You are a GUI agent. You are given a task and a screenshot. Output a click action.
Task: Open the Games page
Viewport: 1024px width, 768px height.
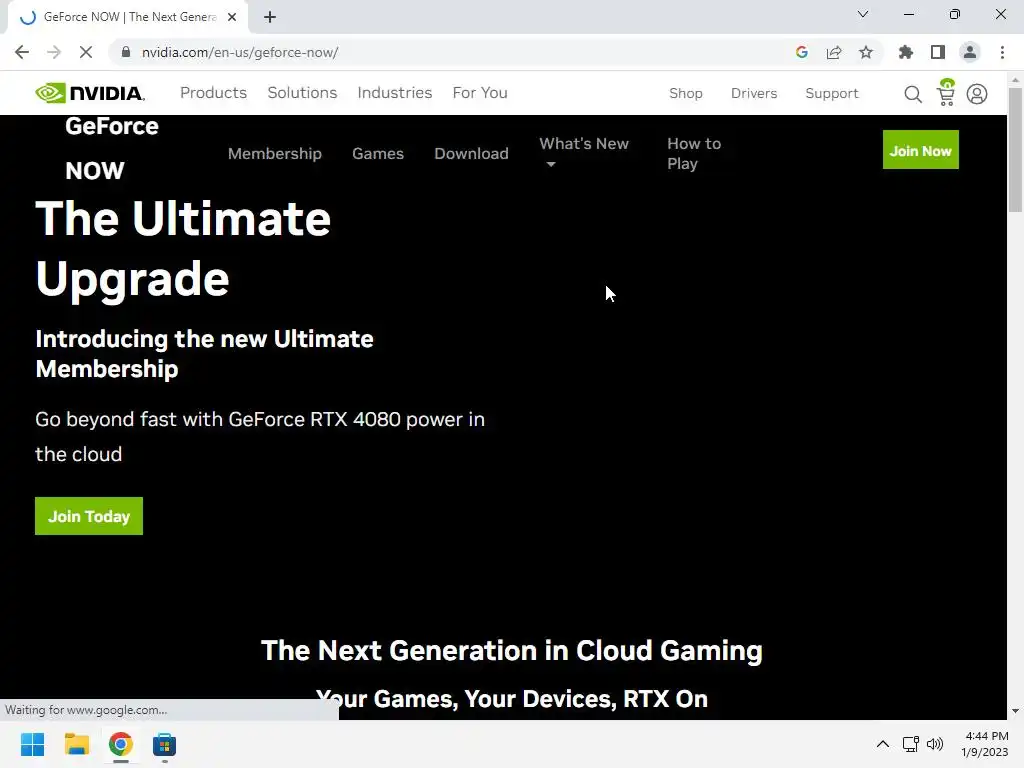pyautogui.click(x=378, y=153)
